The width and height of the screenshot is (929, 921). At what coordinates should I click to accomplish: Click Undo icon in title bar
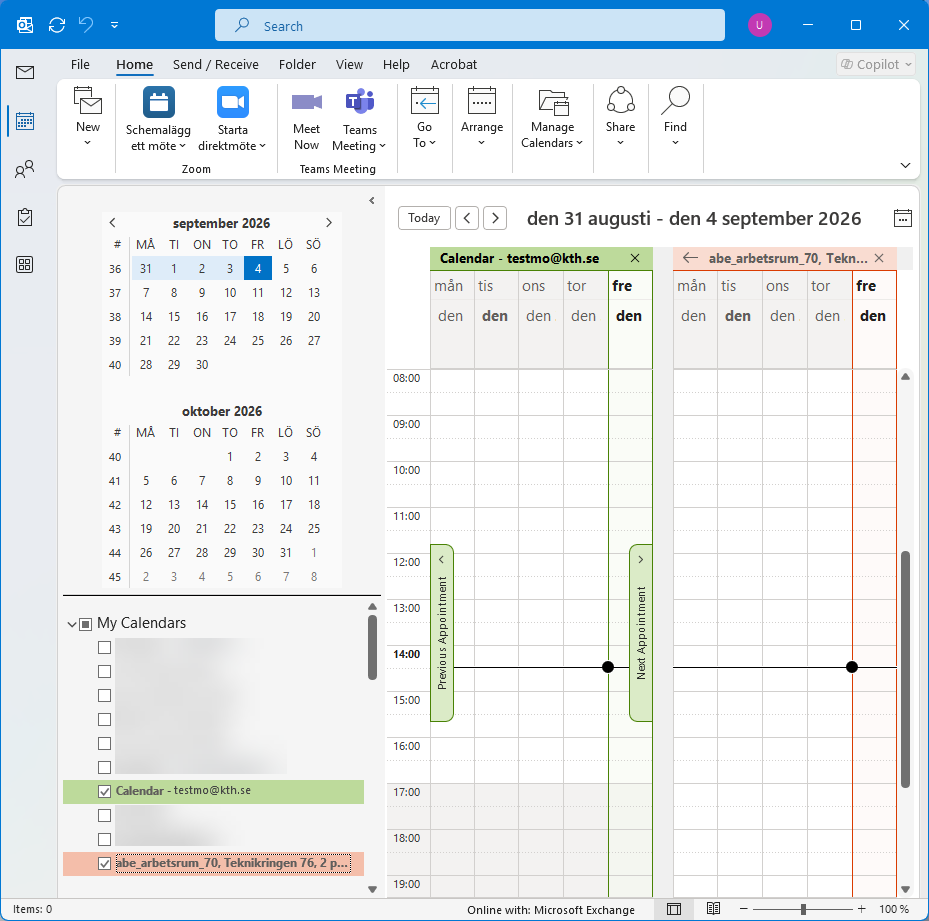[x=87, y=25]
